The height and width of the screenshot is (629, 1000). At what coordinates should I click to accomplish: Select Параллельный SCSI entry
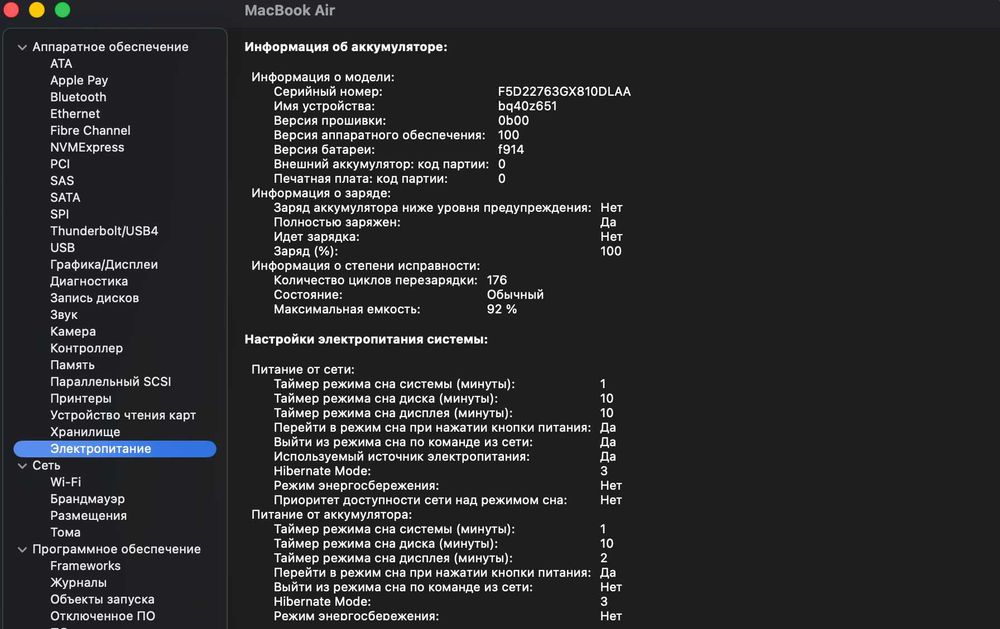pos(111,381)
